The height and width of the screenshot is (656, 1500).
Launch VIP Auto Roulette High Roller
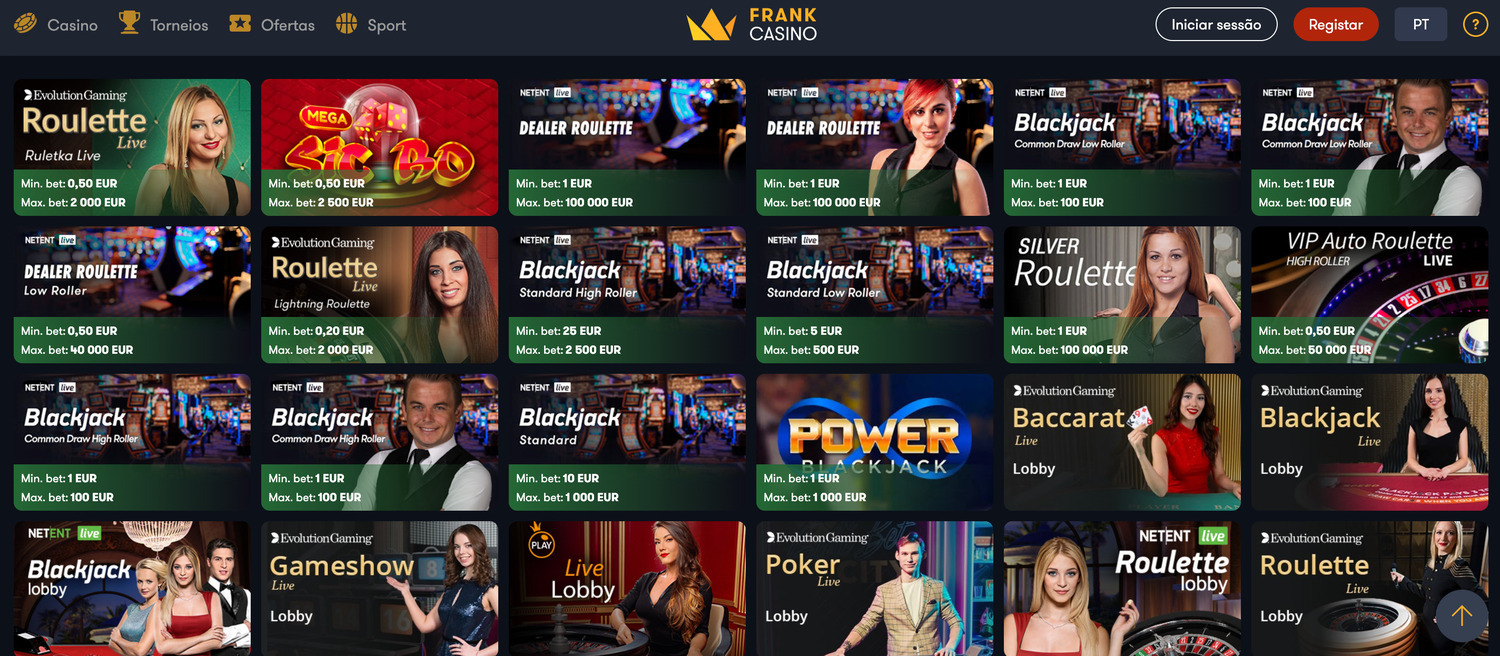click(x=1369, y=294)
